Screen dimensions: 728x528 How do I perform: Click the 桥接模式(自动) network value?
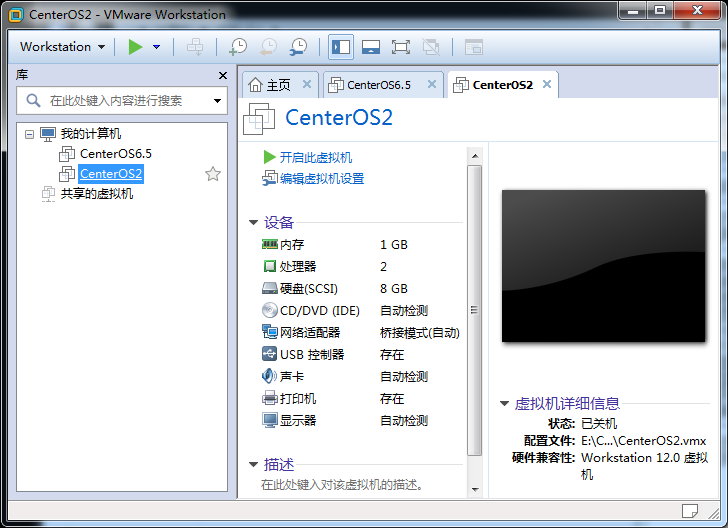click(x=420, y=332)
